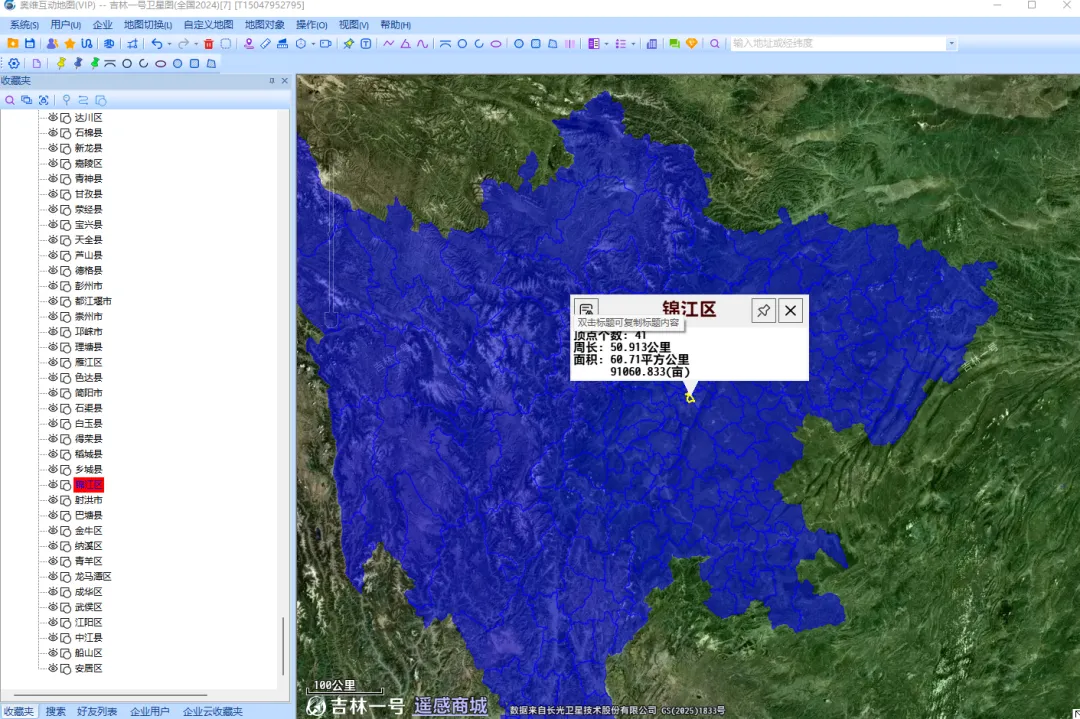Click the purple search icon in favorites panel

(10, 101)
